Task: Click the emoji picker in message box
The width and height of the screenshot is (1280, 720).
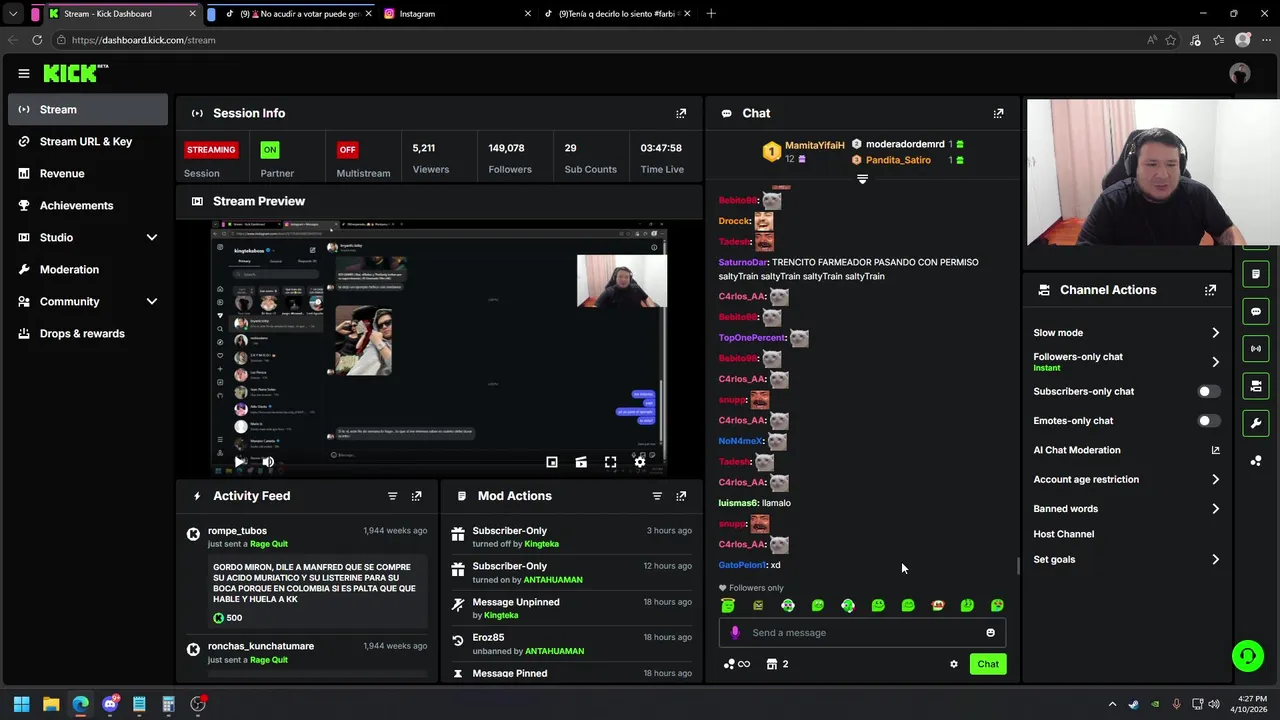Action: [990, 632]
